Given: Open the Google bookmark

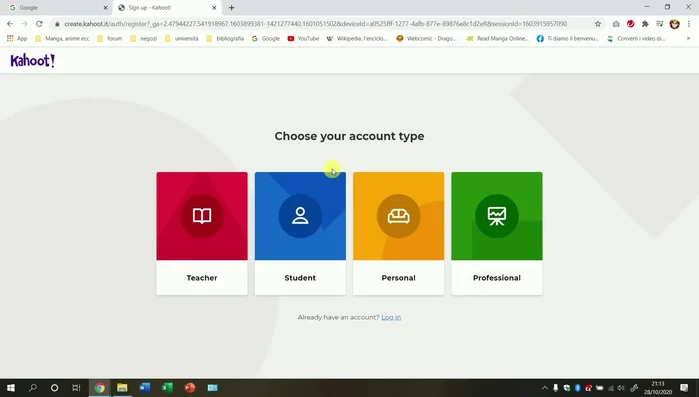Looking at the screenshot, I should tap(266, 39).
